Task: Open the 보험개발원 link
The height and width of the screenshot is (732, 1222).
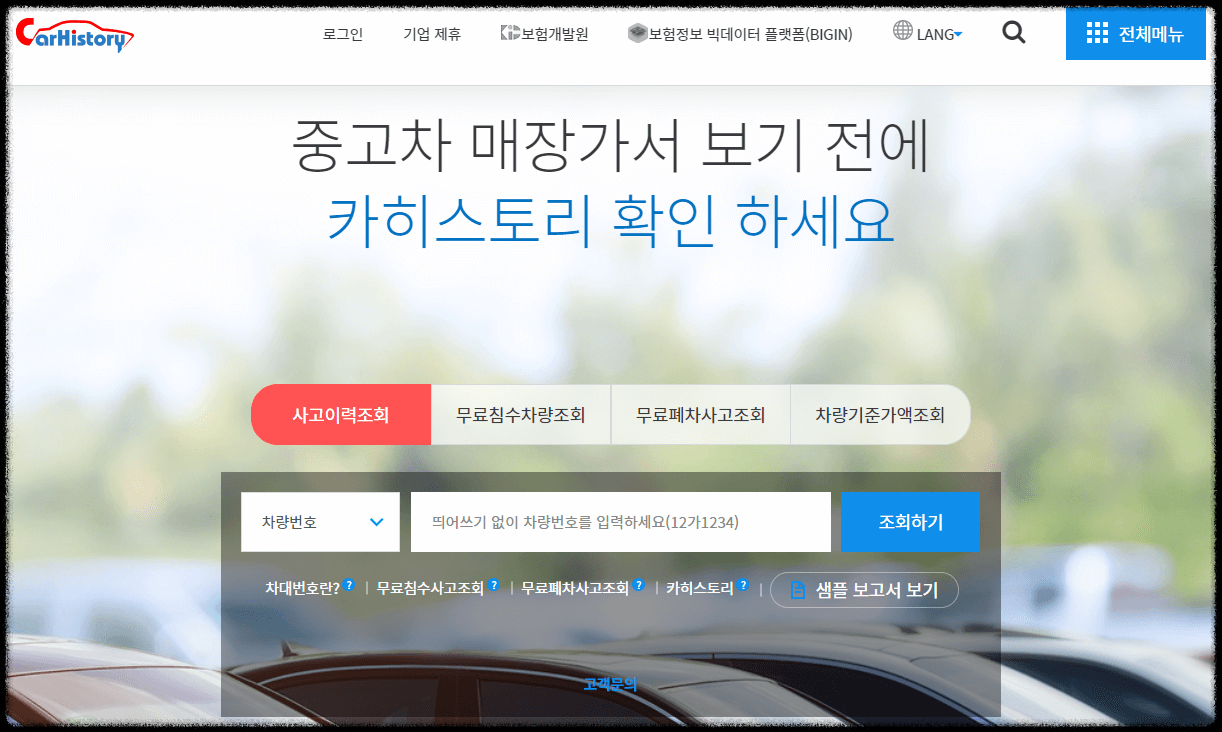Action: click(x=545, y=34)
